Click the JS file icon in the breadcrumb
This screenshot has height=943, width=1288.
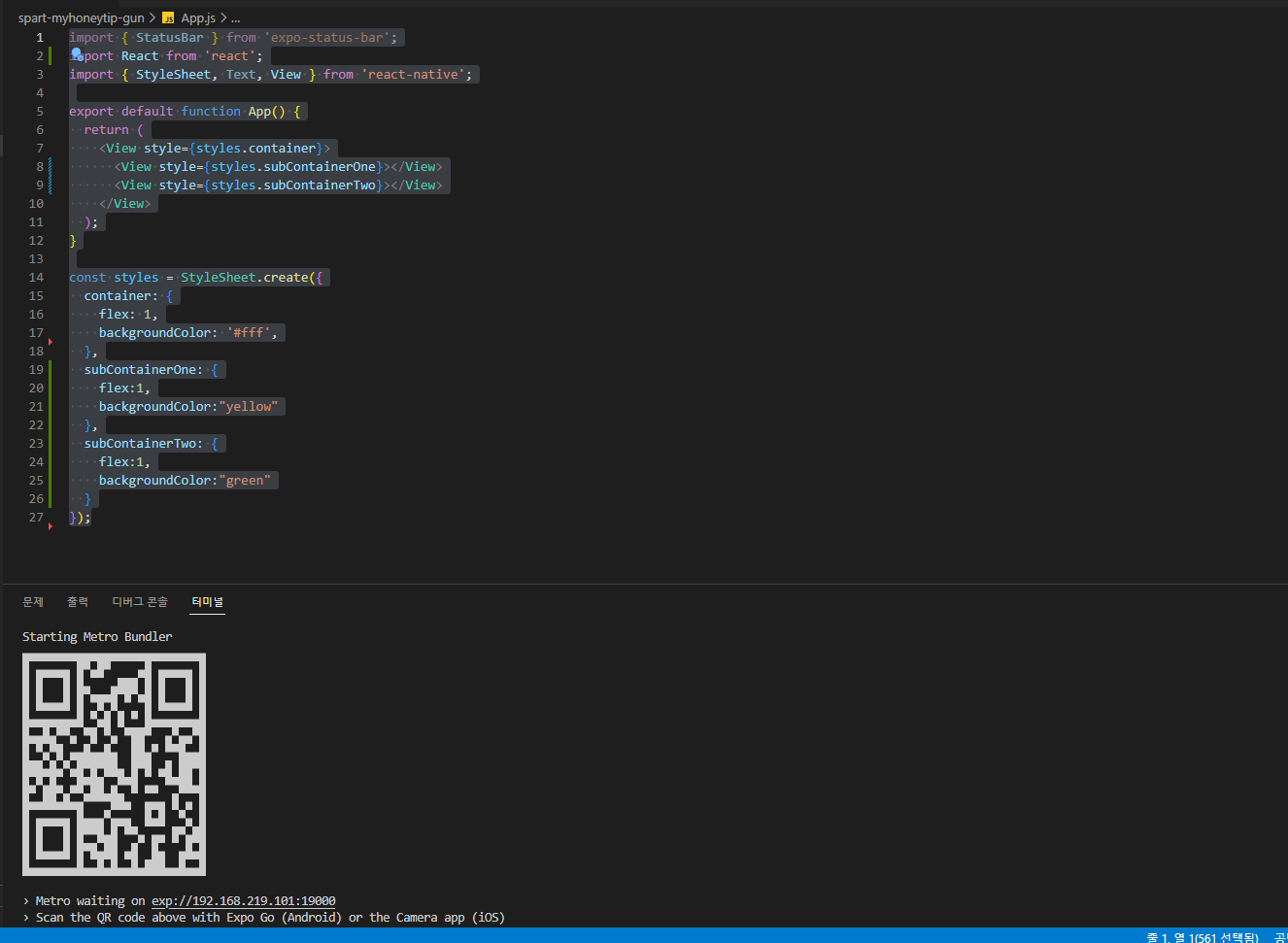click(x=168, y=17)
